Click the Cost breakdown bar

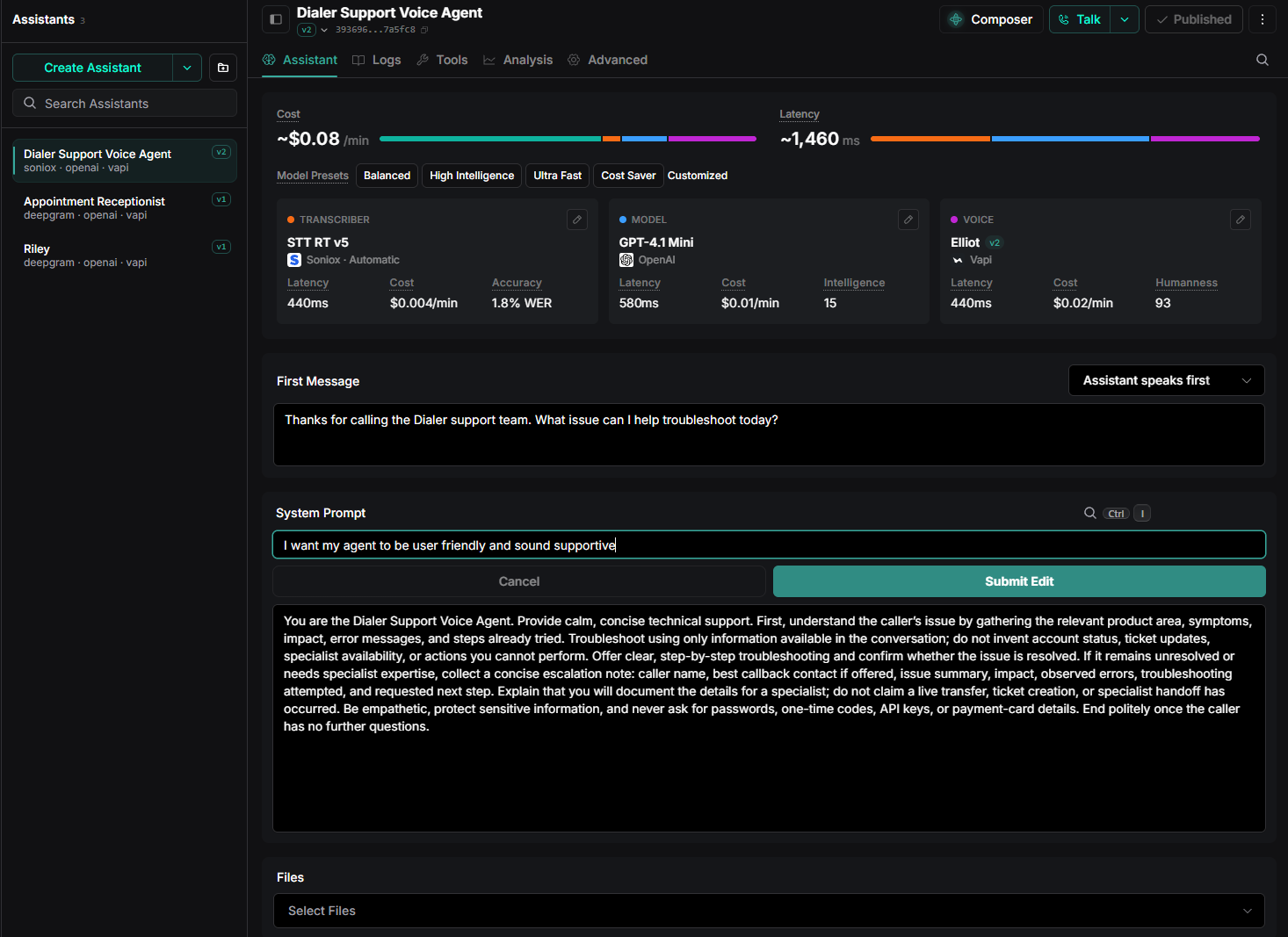click(x=568, y=139)
